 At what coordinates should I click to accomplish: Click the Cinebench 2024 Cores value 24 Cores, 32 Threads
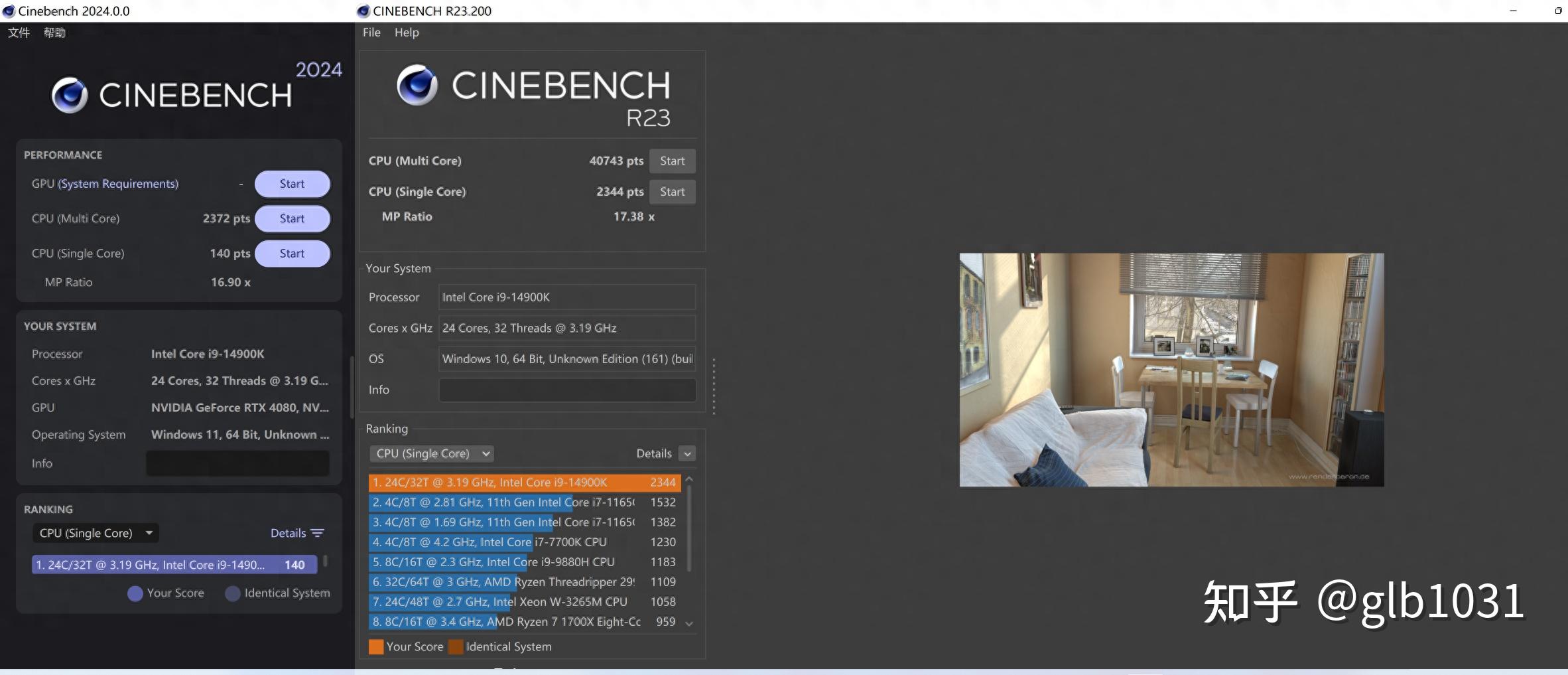239,381
